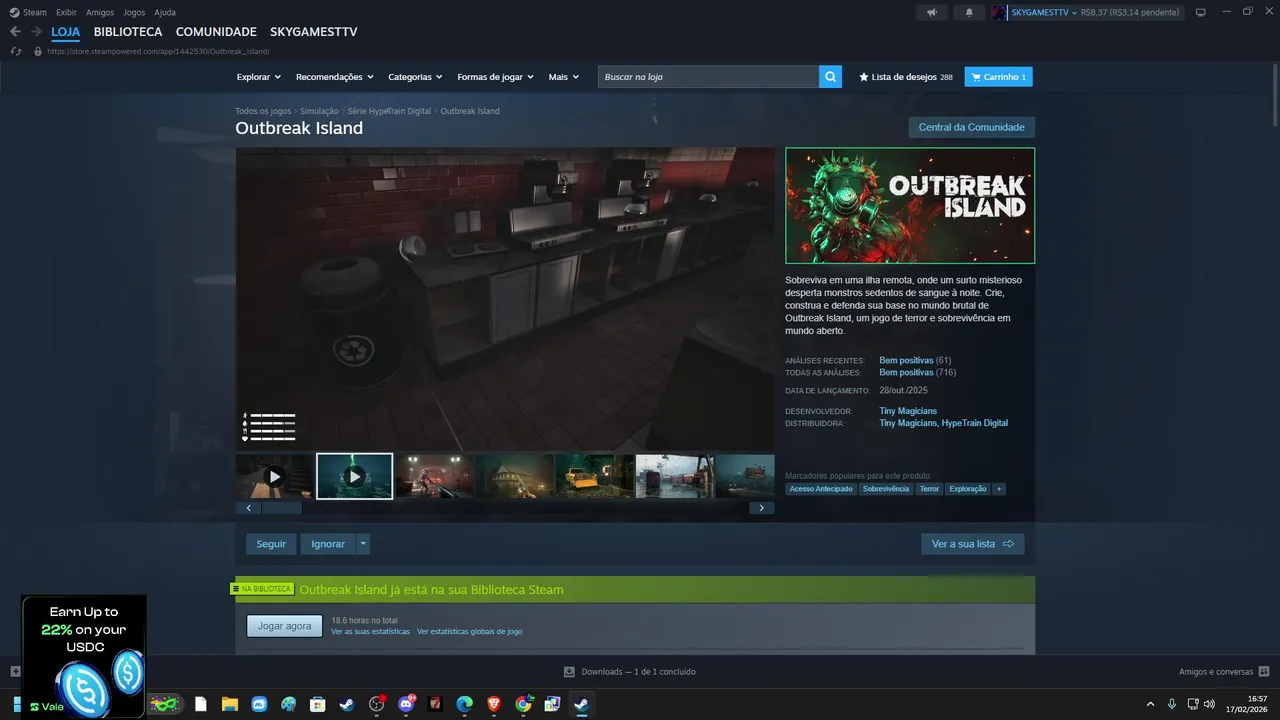Expand the Recomendações dropdown
The image size is (1280, 720).
335,77
